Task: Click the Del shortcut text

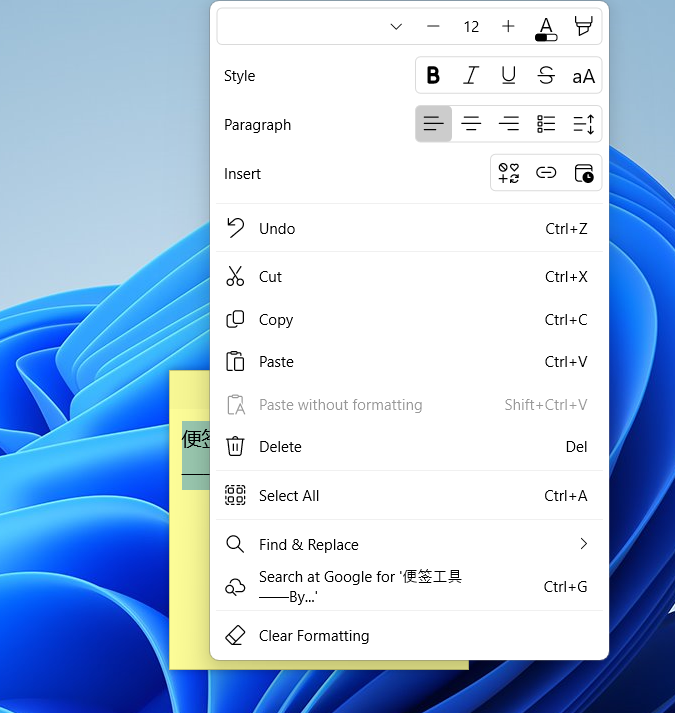Action: click(576, 447)
